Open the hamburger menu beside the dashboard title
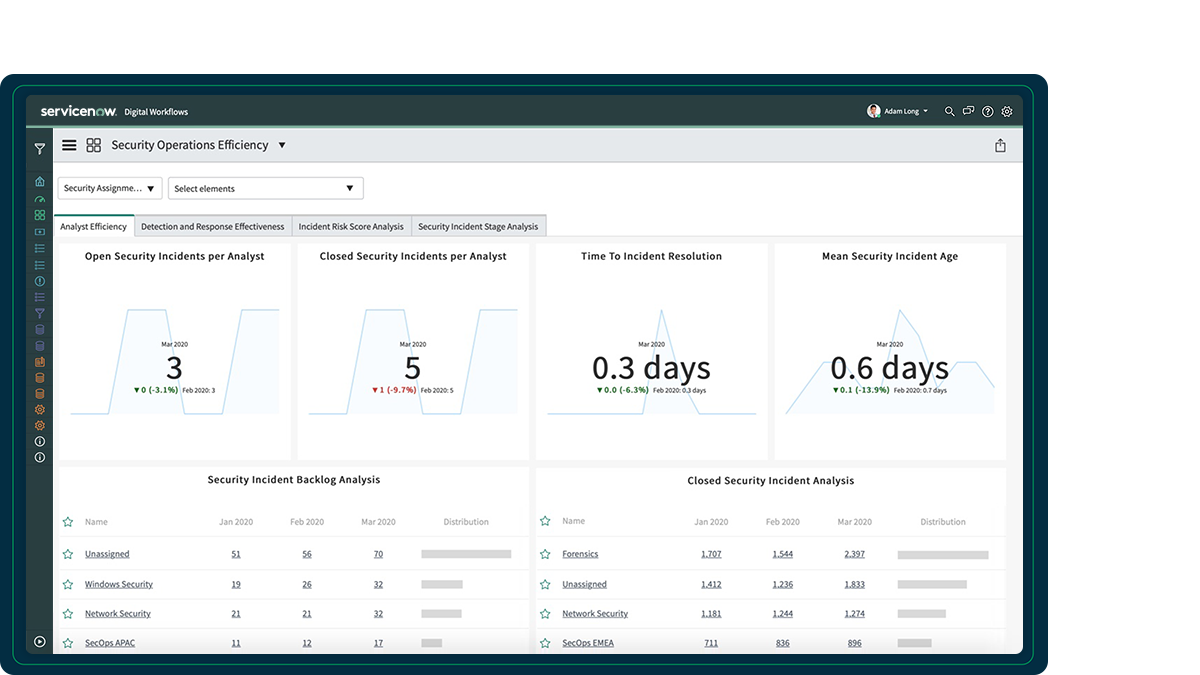 [69, 145]
